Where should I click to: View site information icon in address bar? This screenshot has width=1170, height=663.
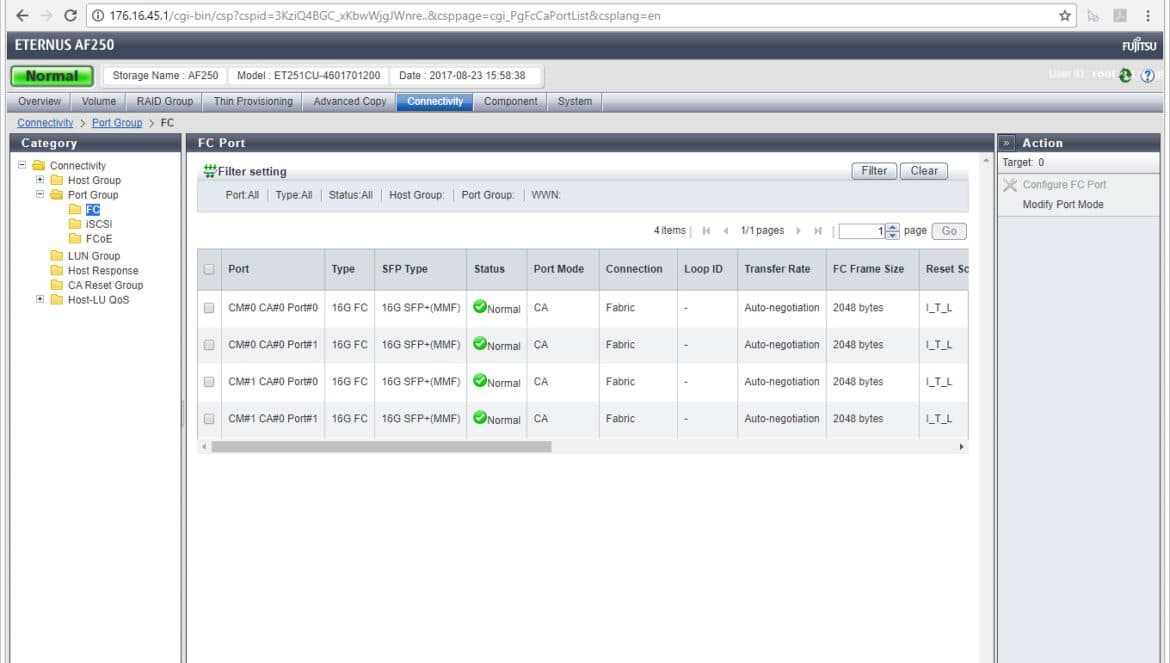tap(98, 16)
